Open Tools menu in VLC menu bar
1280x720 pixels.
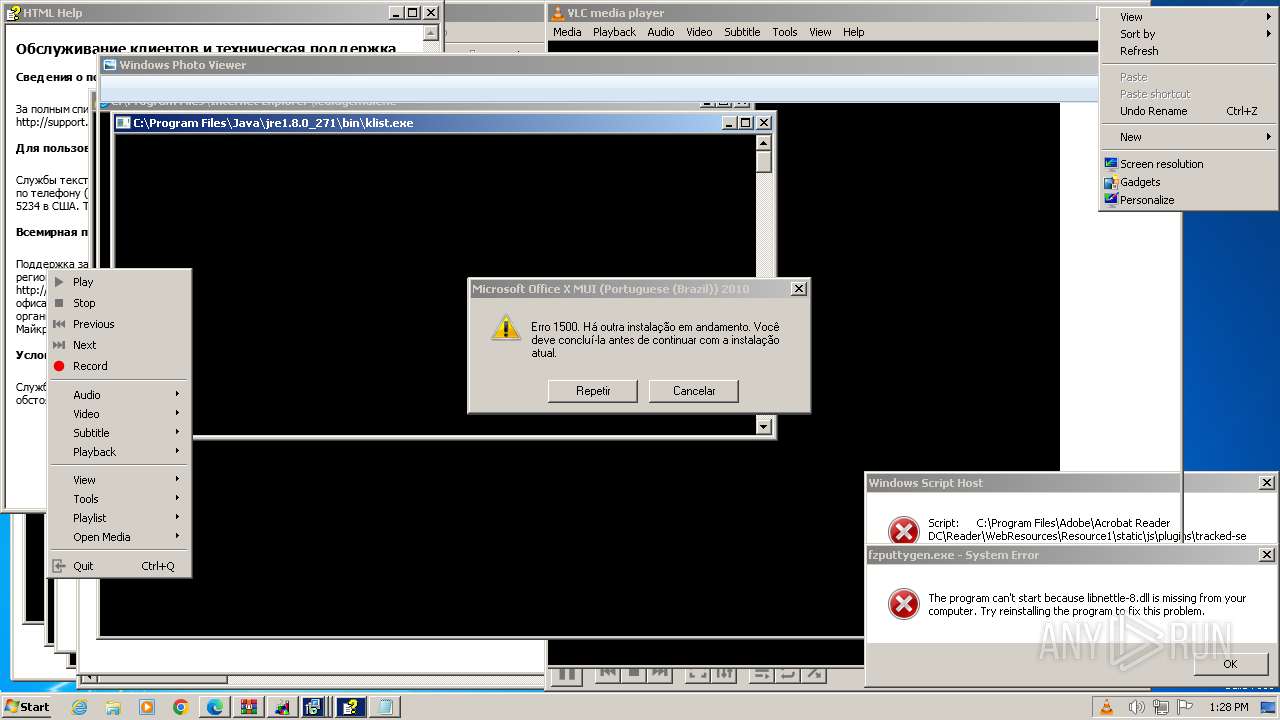(x=785, y=32)
